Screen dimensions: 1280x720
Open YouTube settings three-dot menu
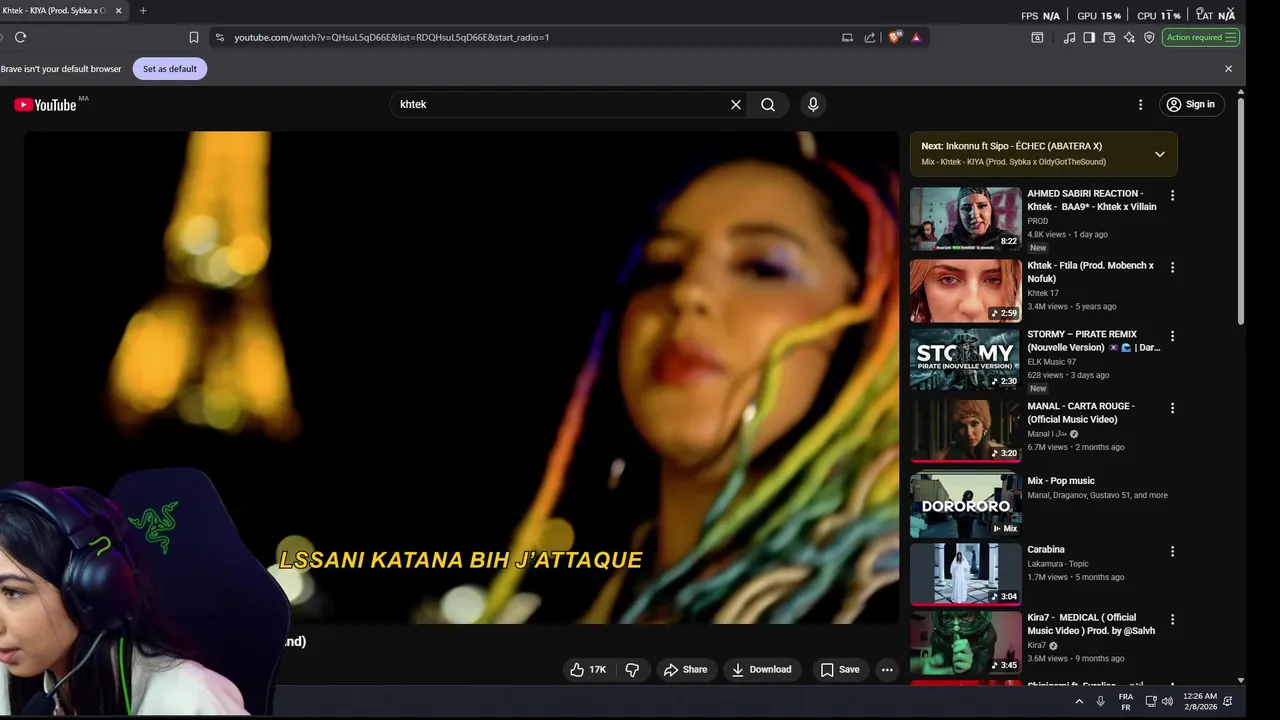1140,104
